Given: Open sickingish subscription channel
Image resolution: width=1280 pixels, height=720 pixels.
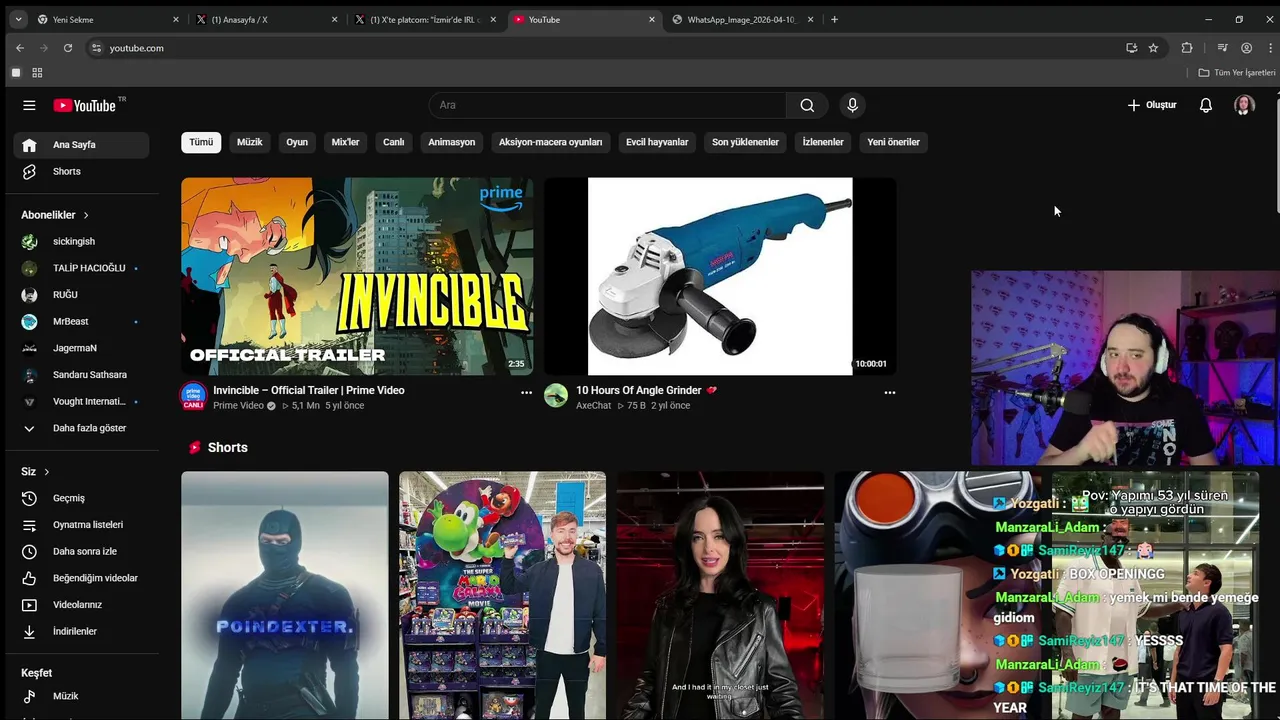Looking at the screenshot, I should click(x=81, y=242).
